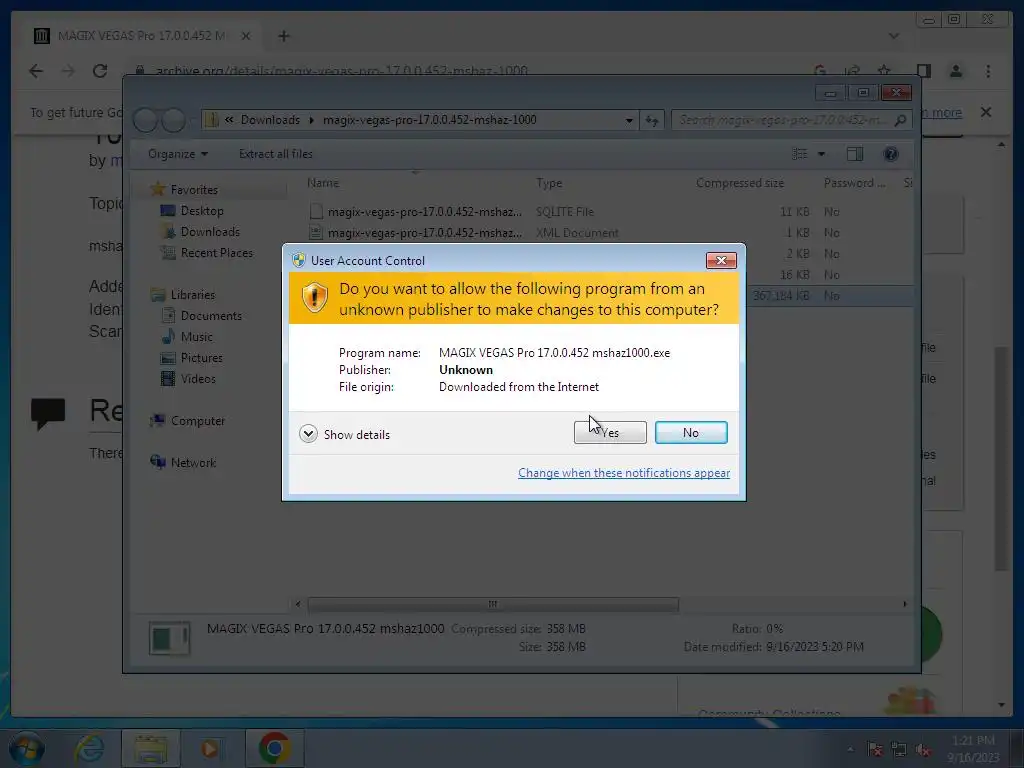
Task: Reload the page in Chrome
Action: pyautogui.click(x=100, y=71)
